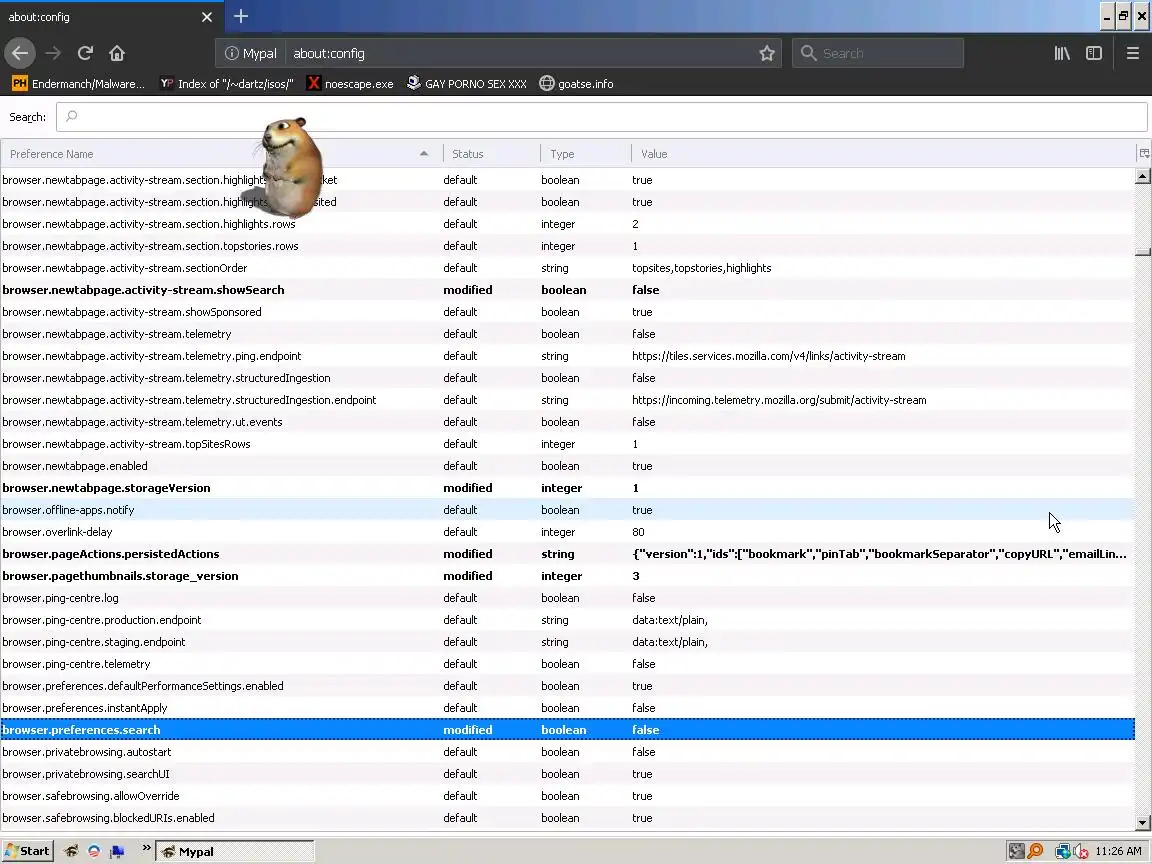Click the tiles.services.mozilla.com URL value

pyautogui.click(x=768, y=356)
